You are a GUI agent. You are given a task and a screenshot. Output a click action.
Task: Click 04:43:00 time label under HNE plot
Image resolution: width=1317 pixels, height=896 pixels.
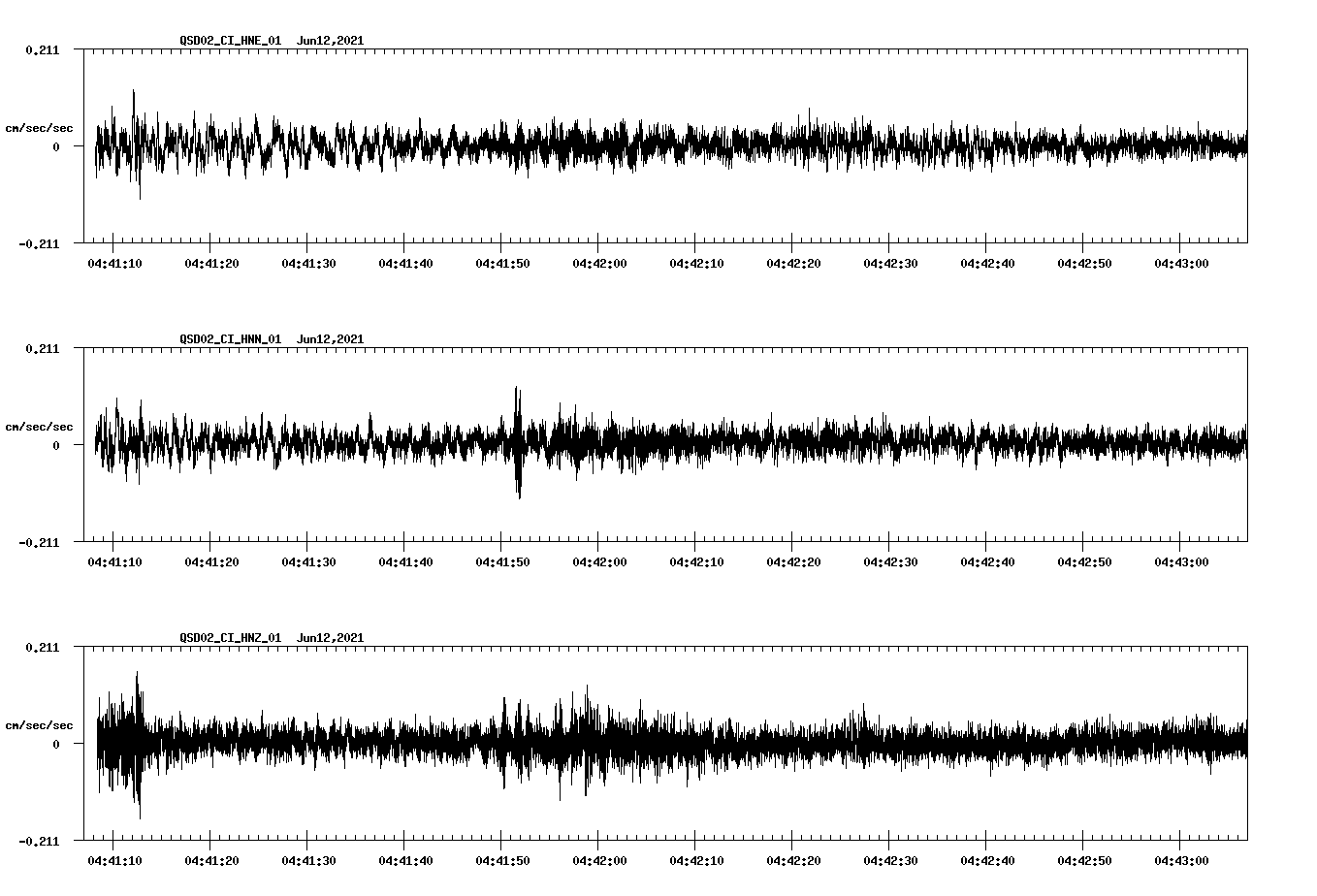pyautogui.click(x=1181, y=264)
